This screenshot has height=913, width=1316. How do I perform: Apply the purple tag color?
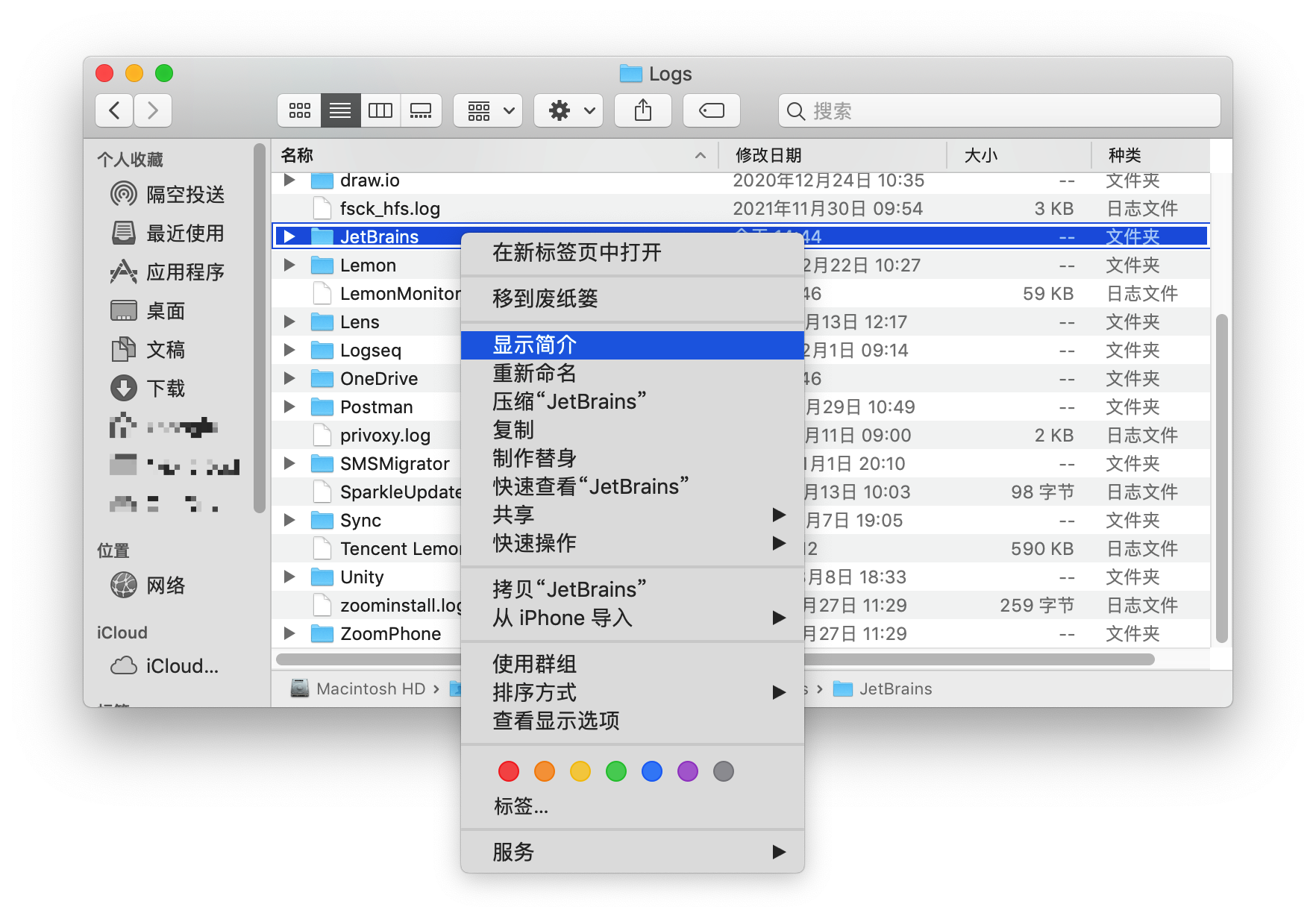point(688,771)
